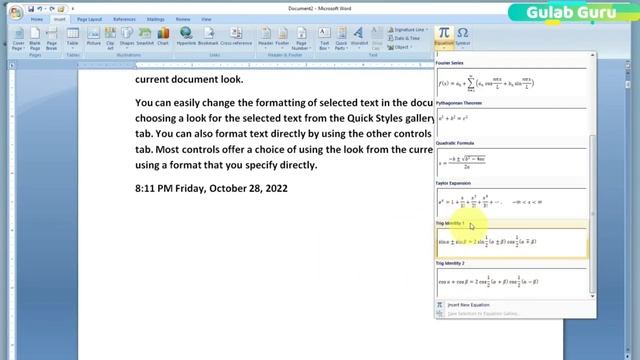640x360 pixels.
Task: Open the Quick Parts menu
Action: click(x=341, y=39)
